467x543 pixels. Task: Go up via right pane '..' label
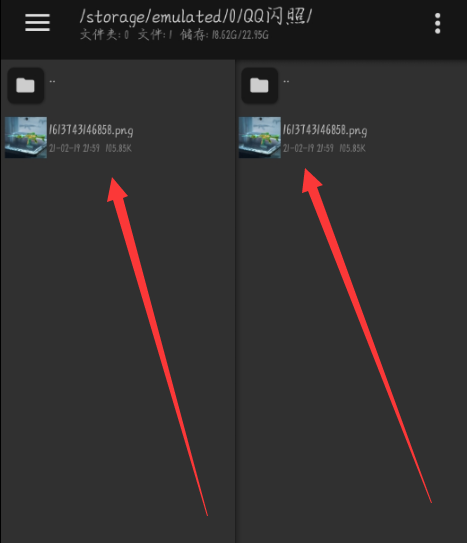click(x=286, y=81)
